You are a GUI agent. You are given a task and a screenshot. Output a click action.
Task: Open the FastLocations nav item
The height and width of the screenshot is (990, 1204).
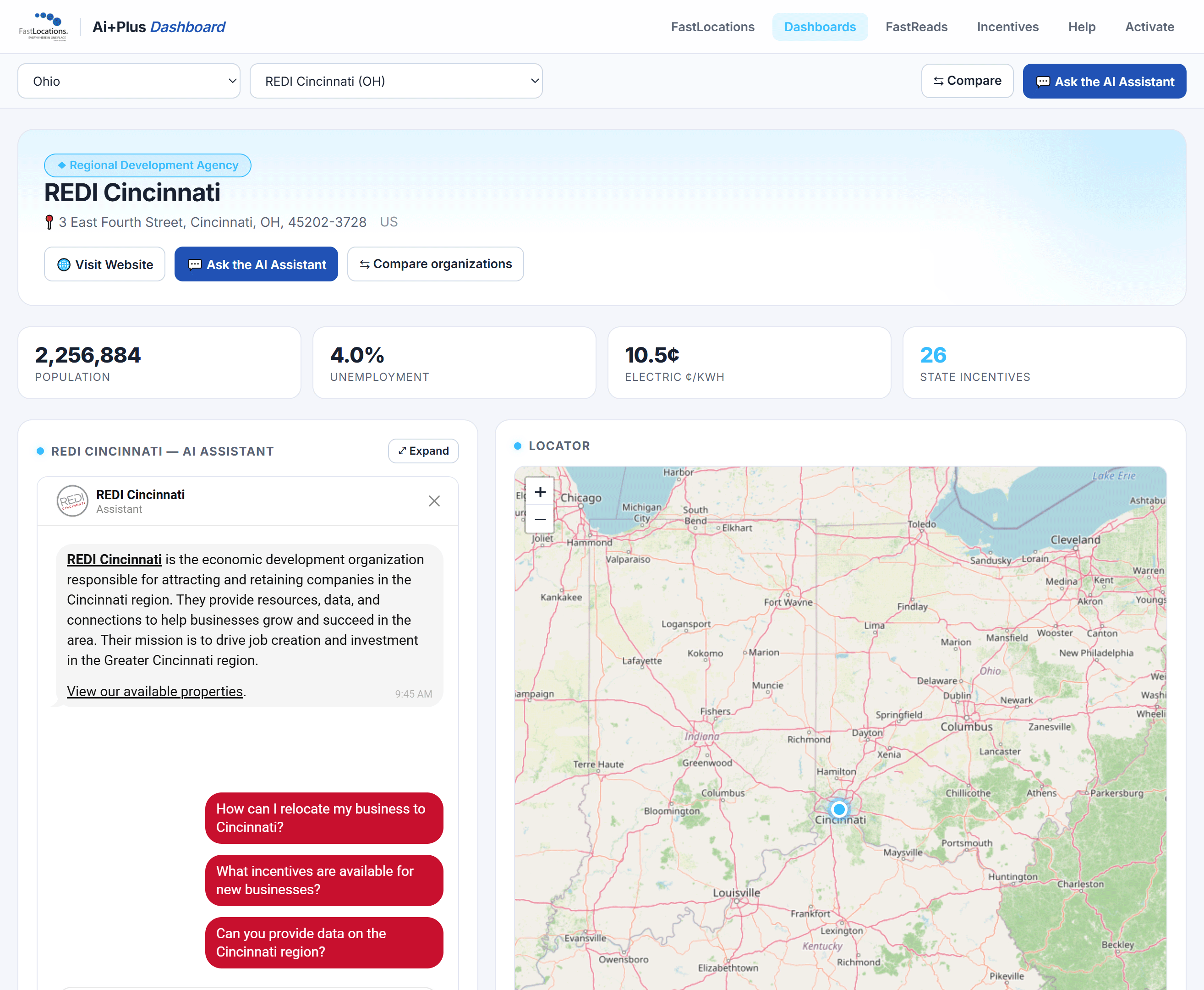click(x=712, y=27)
